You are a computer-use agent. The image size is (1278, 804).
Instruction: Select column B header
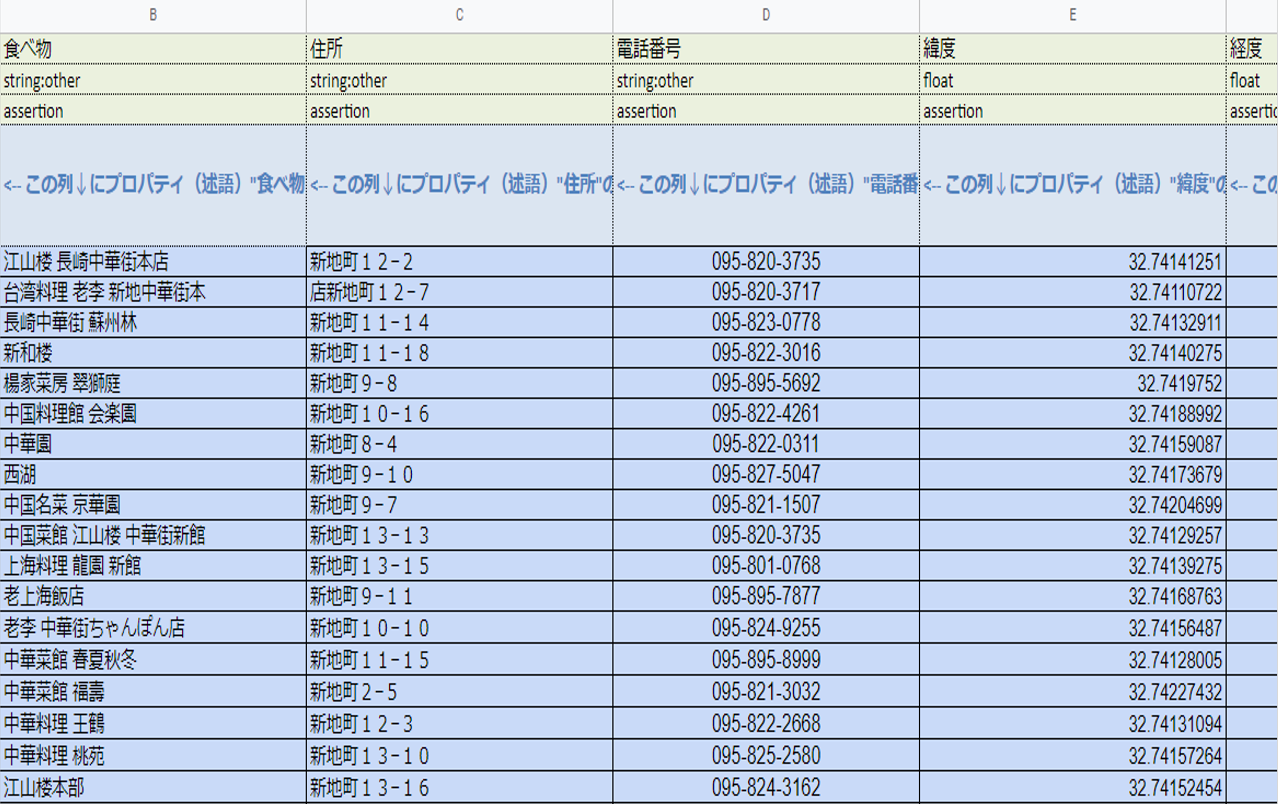pyautogui.click(x=153, y=15)
